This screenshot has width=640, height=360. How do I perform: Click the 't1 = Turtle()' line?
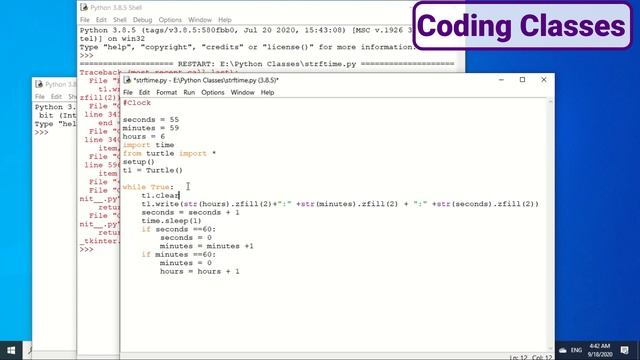pyautogui.click(x=153, y=170)
